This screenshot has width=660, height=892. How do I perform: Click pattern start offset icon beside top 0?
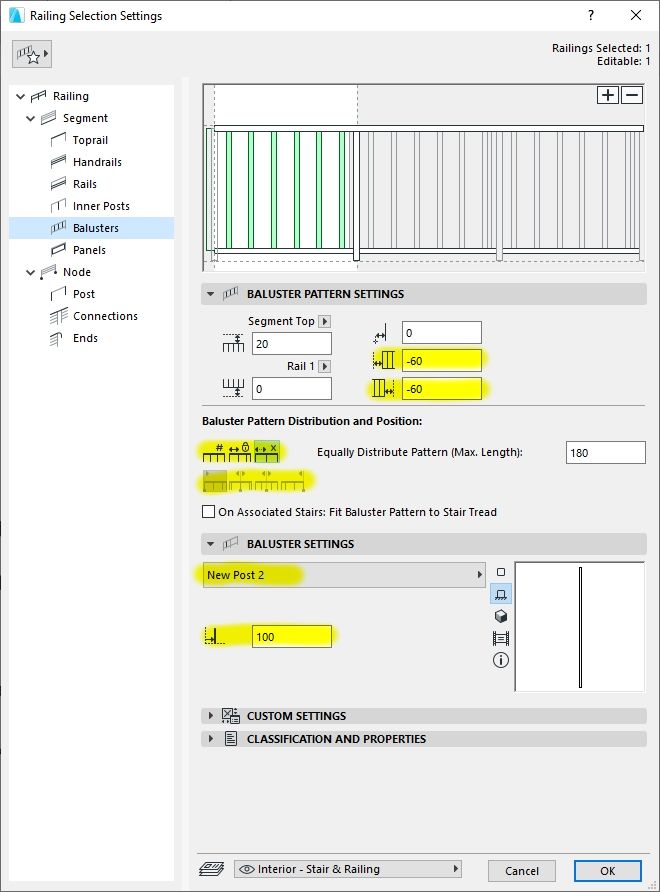coord(380,333)
